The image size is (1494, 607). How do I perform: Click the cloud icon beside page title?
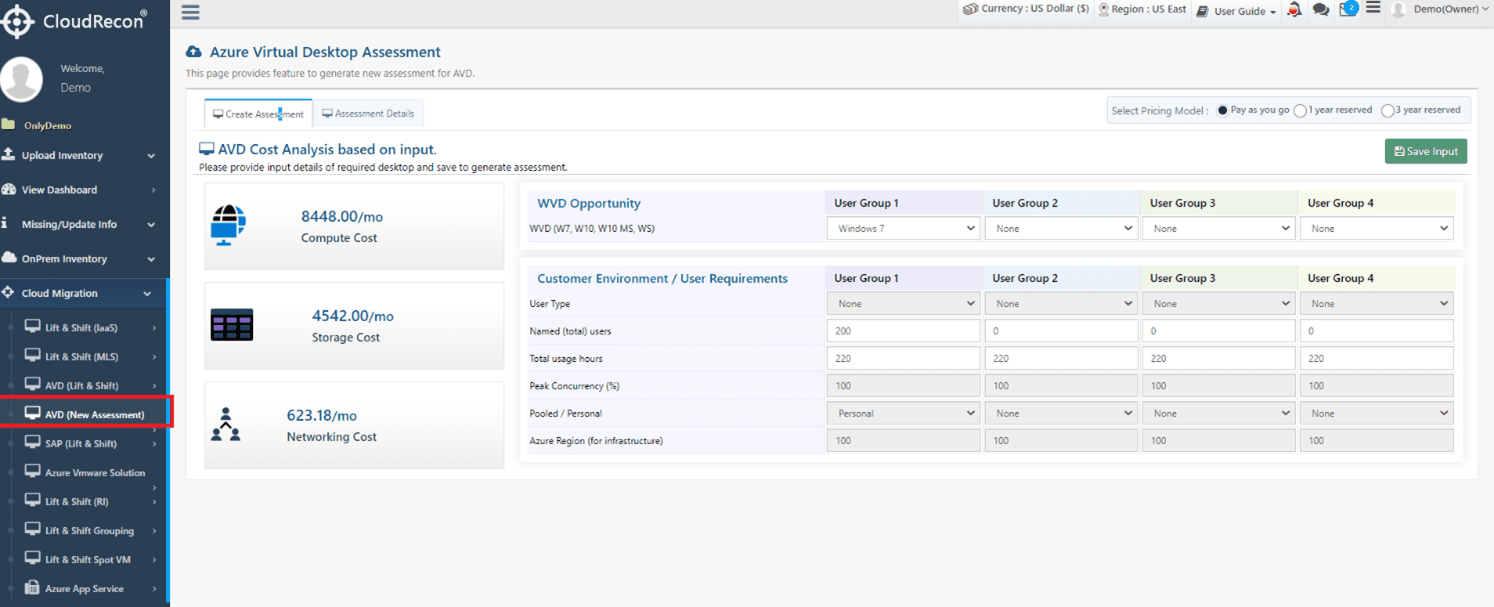194,52
